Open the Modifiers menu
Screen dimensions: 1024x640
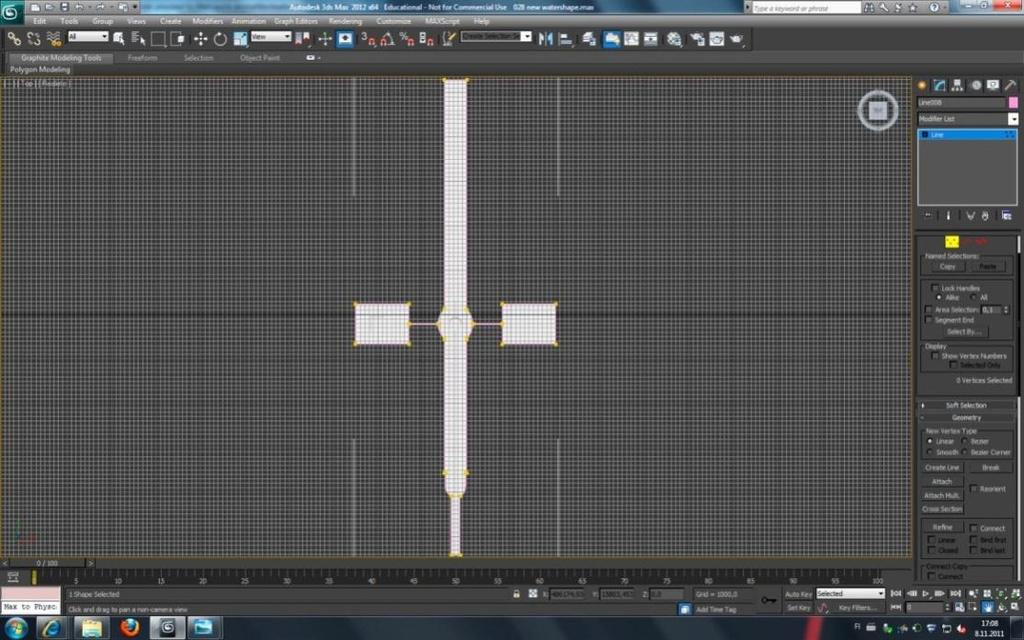click(208, 21)
